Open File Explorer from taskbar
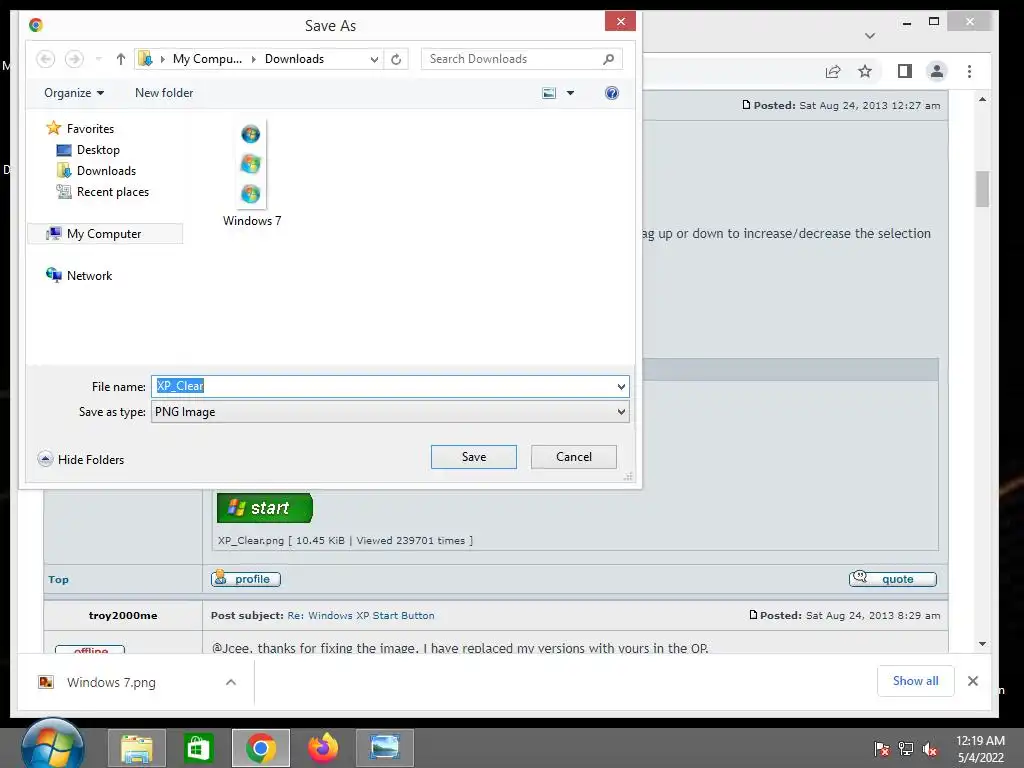The image size is (1024, 768). [x=136, y=748]
